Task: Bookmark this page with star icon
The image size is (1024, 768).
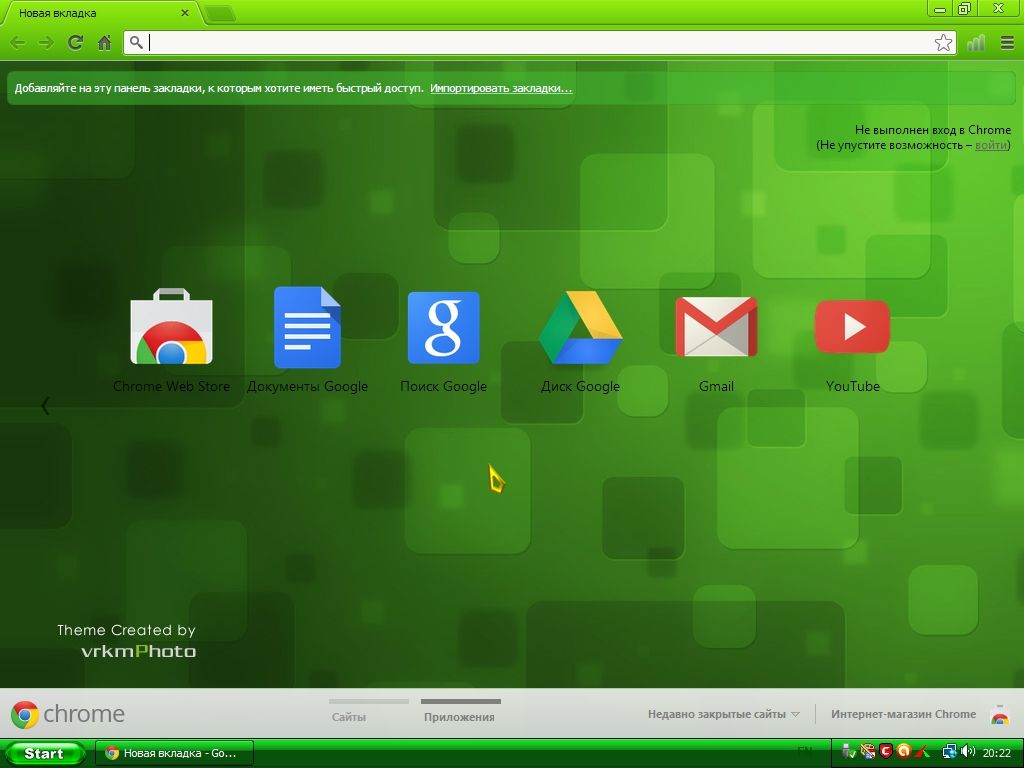Action: (x=943, y=43)
